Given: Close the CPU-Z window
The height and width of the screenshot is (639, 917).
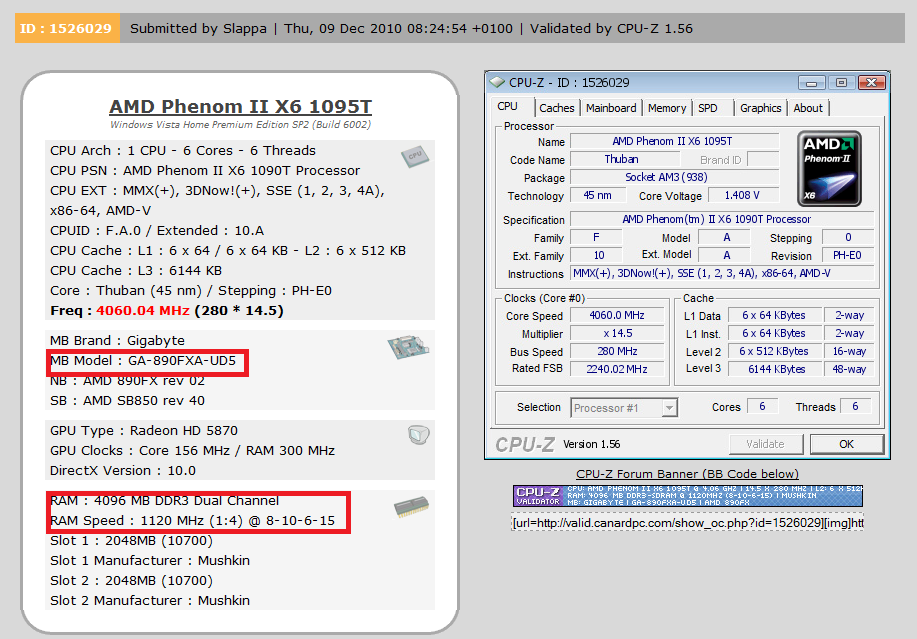Looking at the screenshot, I should pyautogui.click(x=871, y=83).
